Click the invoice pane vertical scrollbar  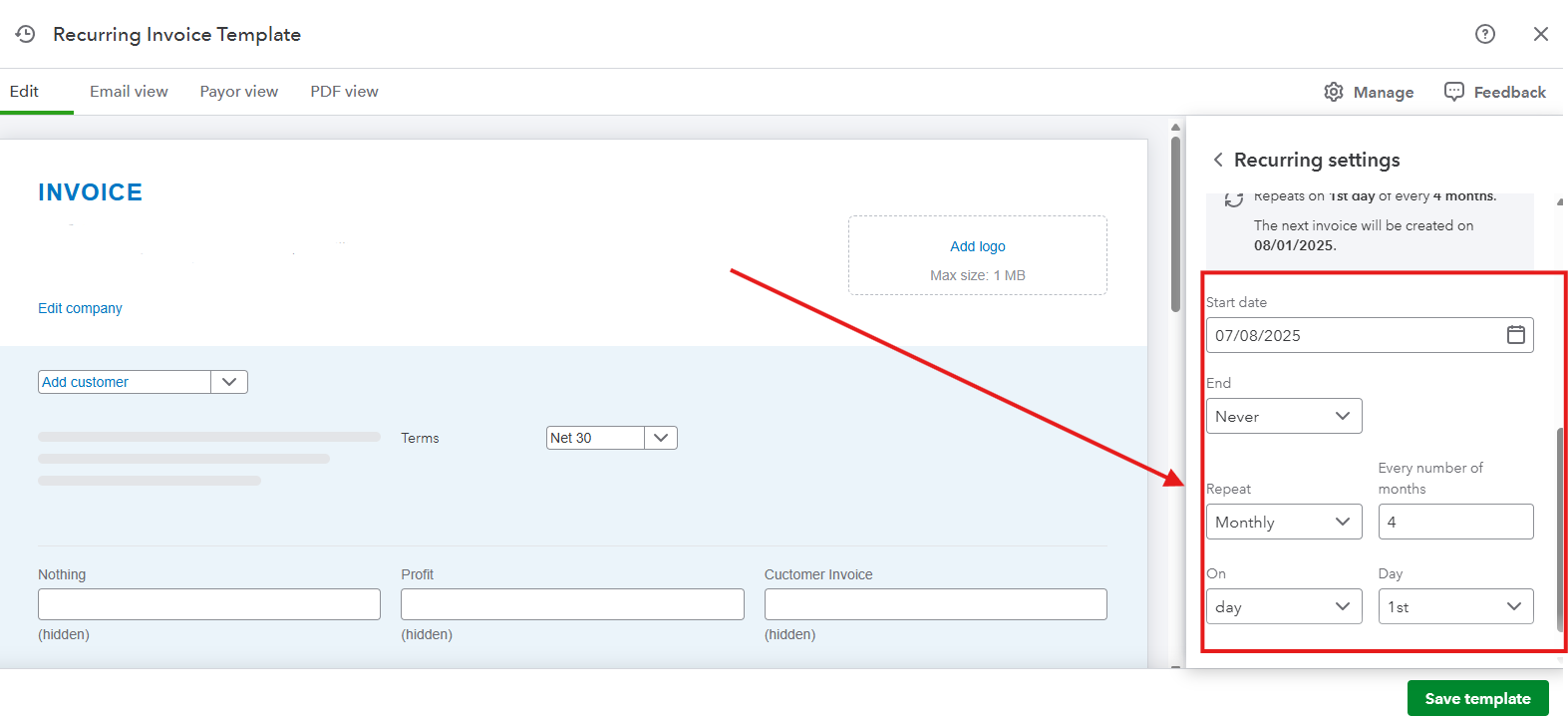pyautogui.click(x=1175, y=224)
